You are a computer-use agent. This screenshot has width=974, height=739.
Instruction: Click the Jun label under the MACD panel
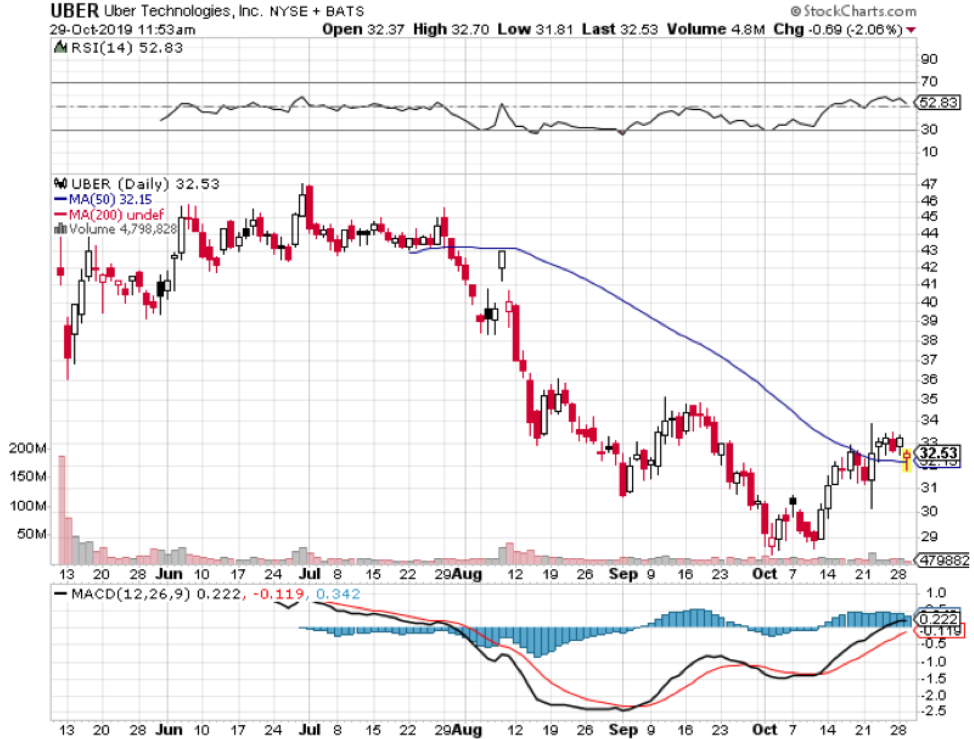click(168, 729)
